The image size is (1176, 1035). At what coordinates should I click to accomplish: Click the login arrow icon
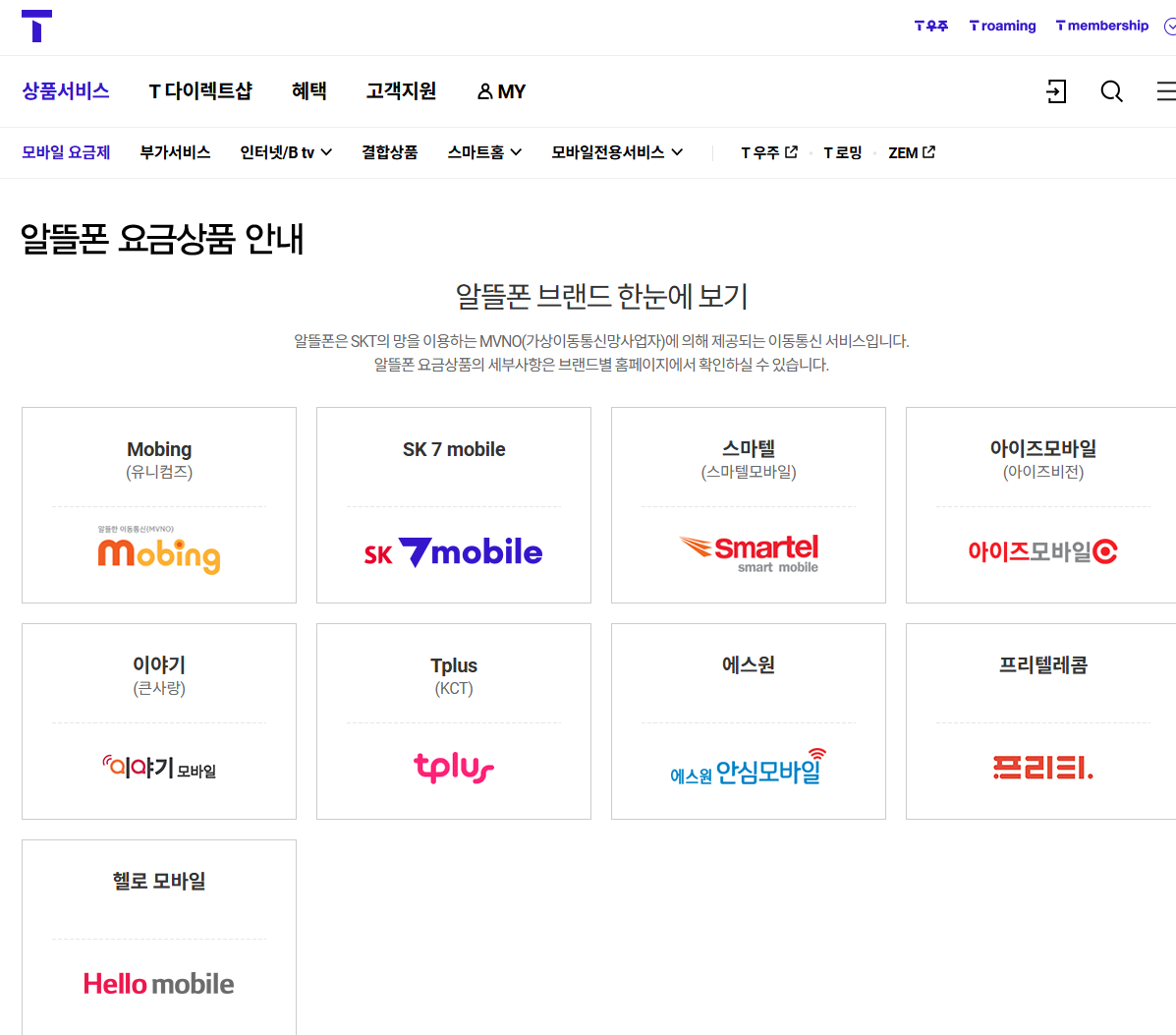pyautogui.click(x=1055, y=91)
